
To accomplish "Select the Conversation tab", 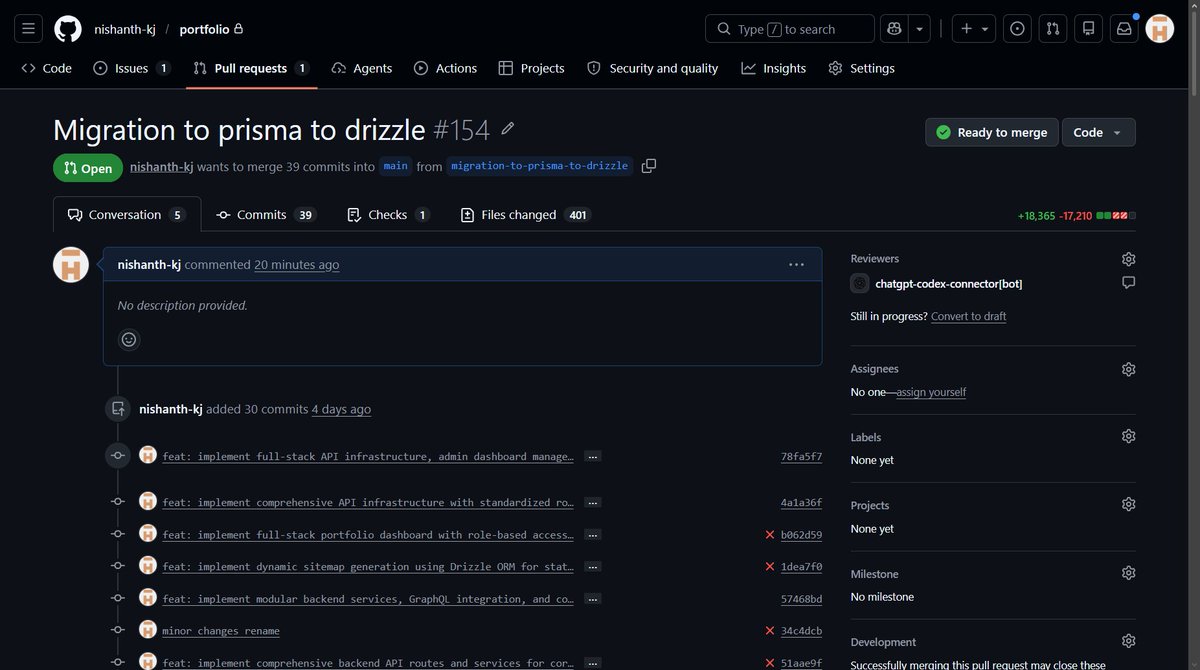I will [x=127, y=214].
